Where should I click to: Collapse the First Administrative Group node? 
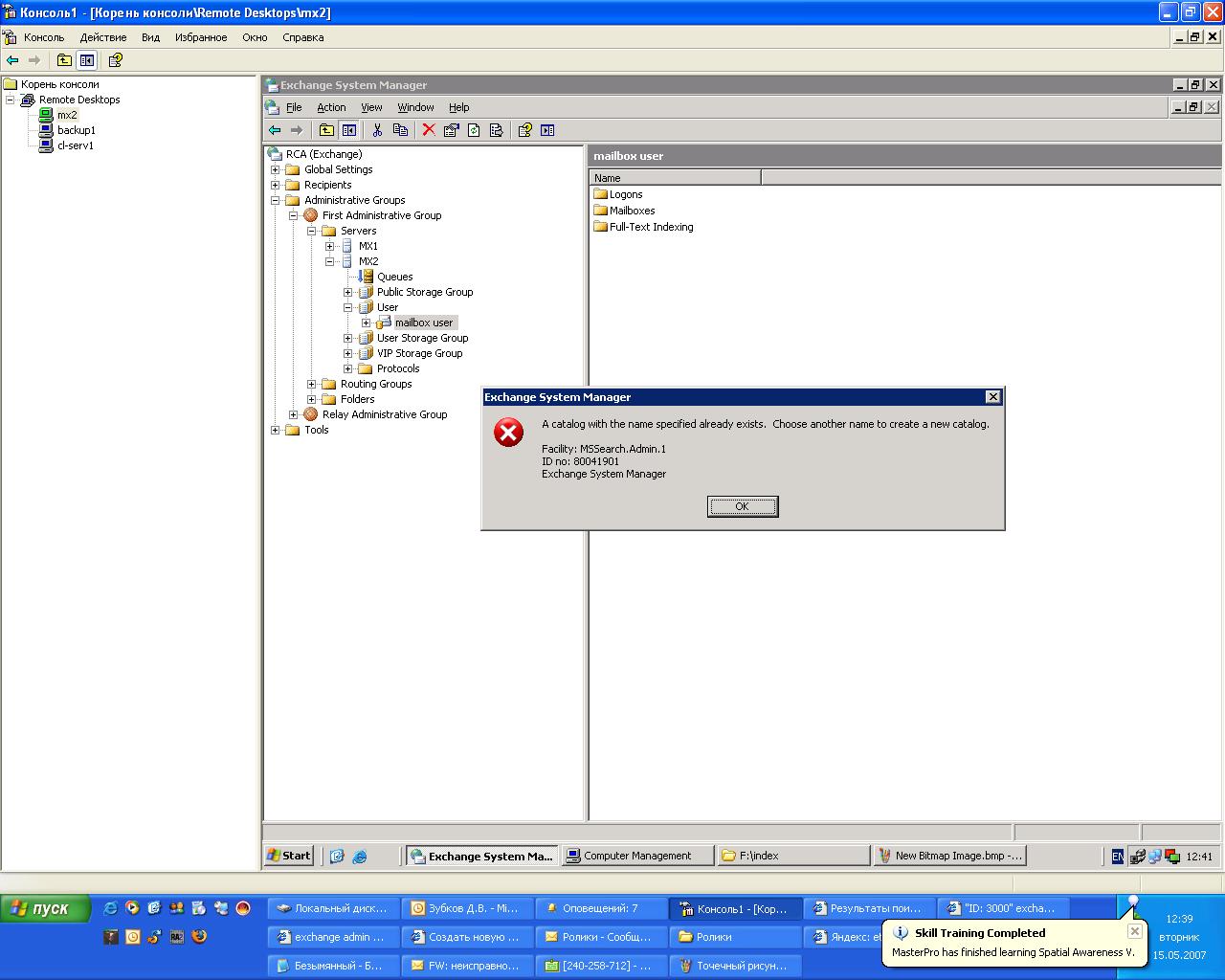point(294,215)
